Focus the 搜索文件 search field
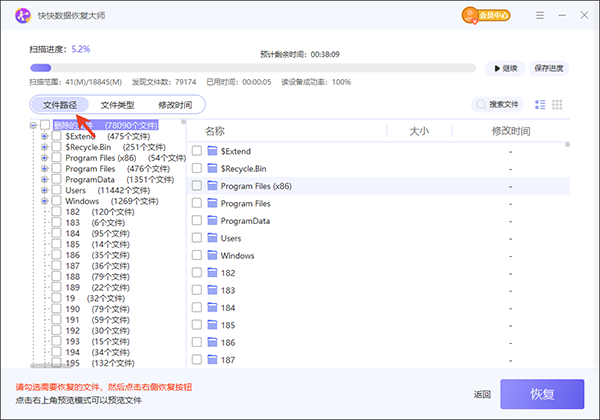This screenshot has height=420, width=600. (x=497, y=104)
